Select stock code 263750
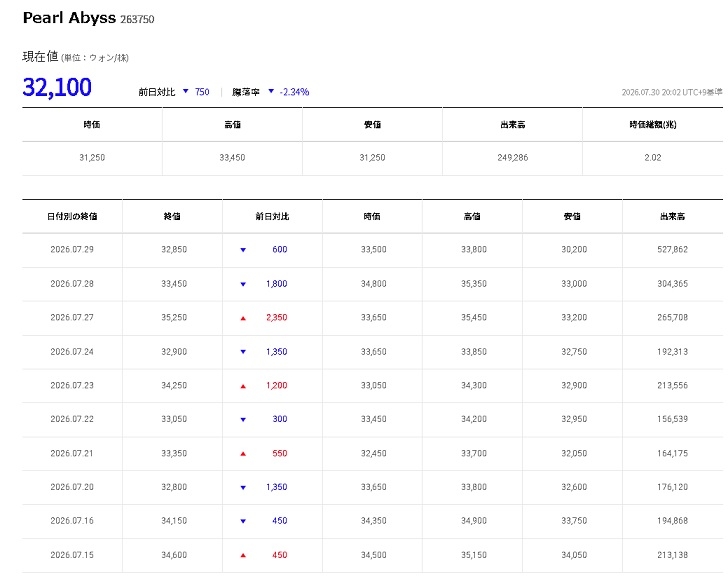Viewport: 728px width, 579px height. click(x=137, y=19)
